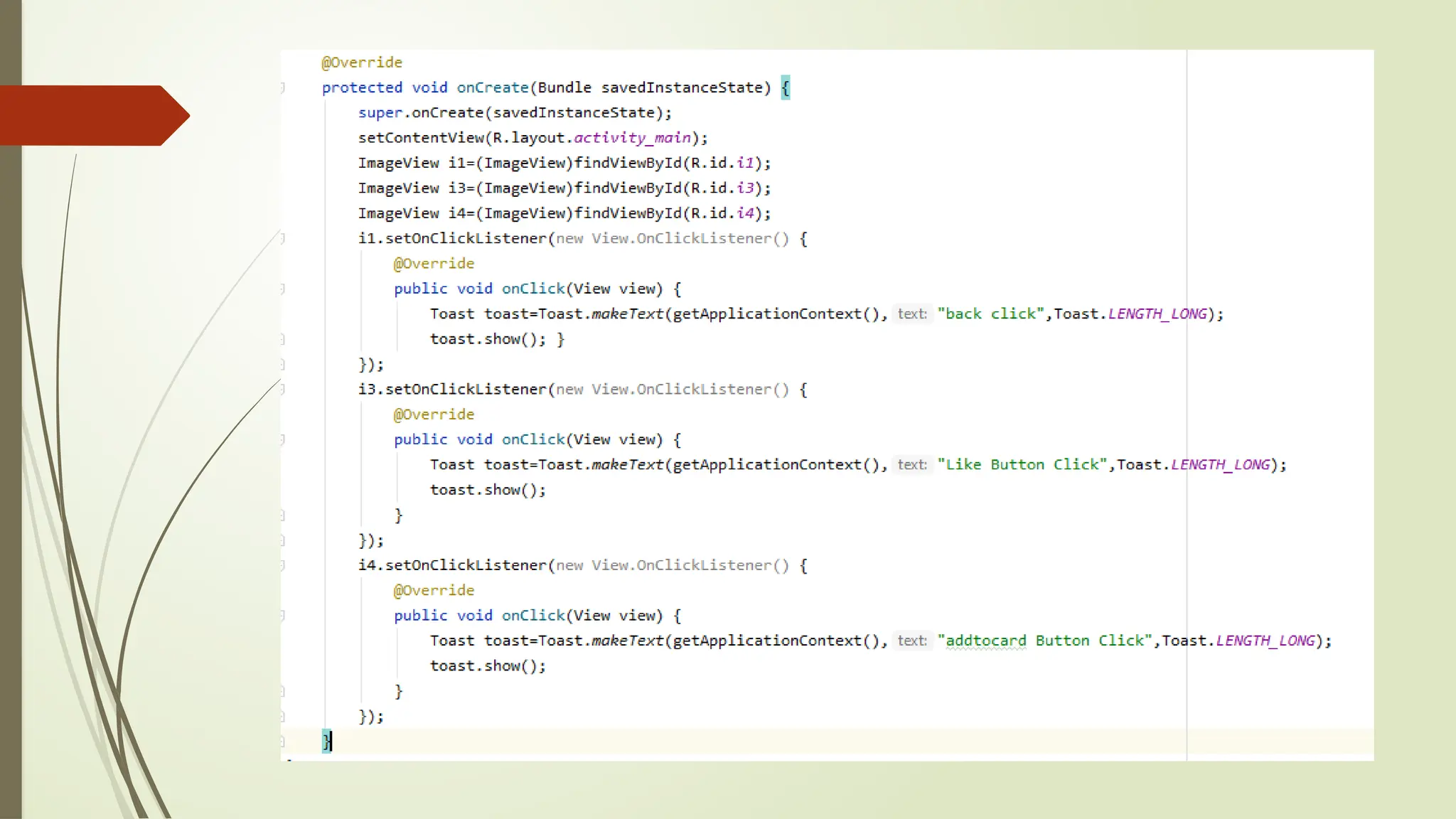Click the highlighted closing brace at the bottom

326,742
